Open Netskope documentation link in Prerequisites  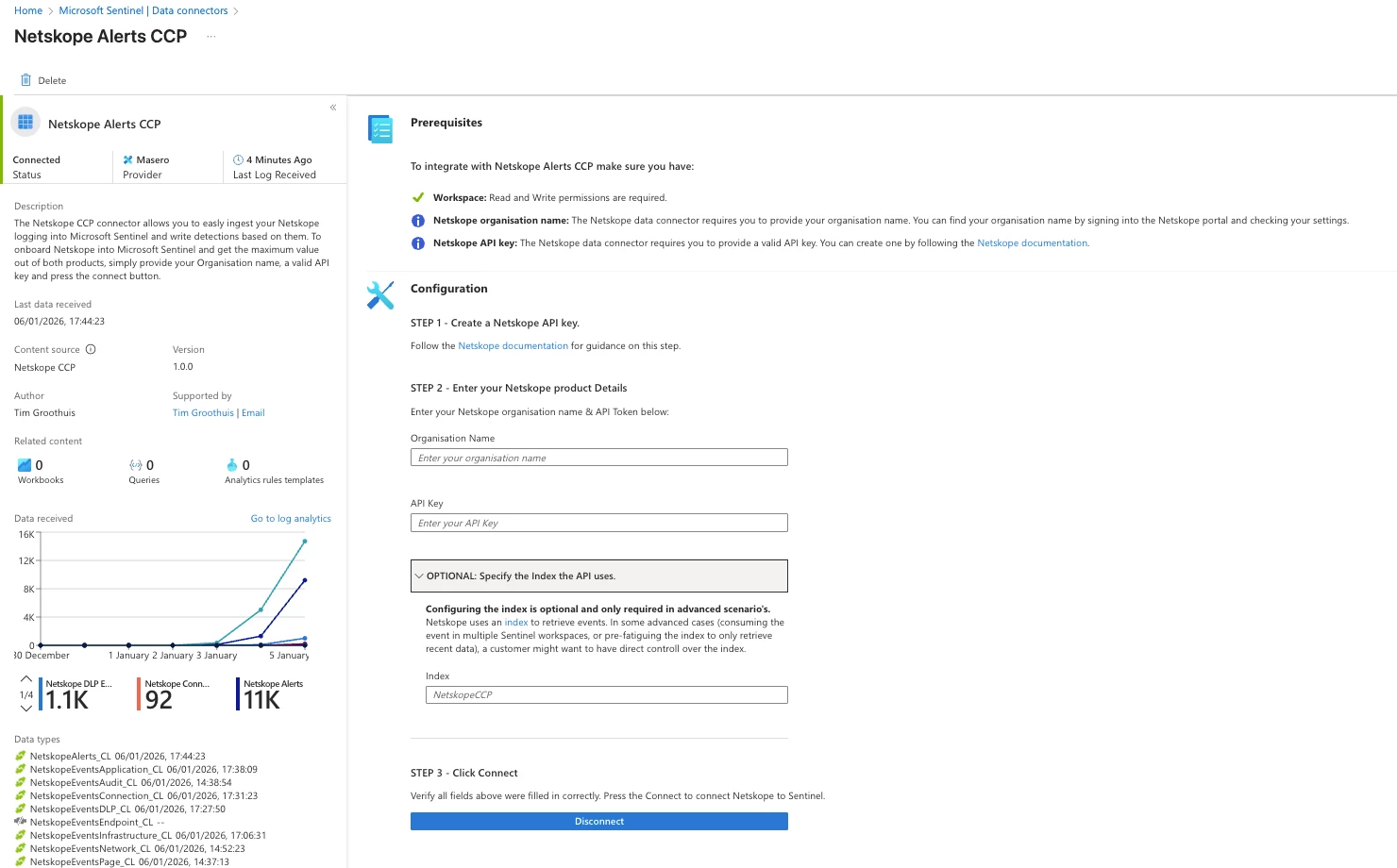pyautogui.click(x=1032, y=243)
